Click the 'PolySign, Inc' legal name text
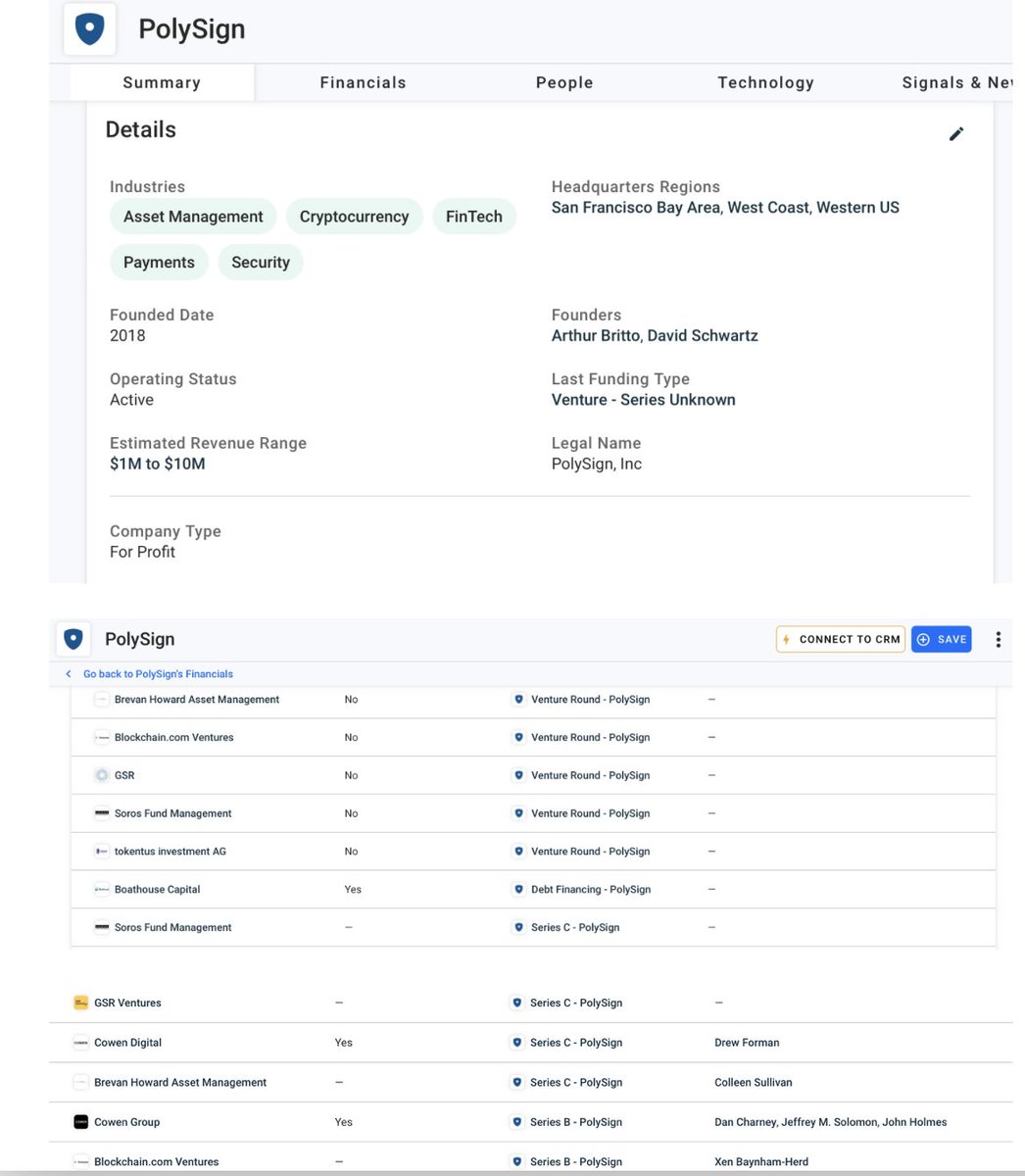The width and height of the screenshot is (1025, 1176). coord(597,464)
